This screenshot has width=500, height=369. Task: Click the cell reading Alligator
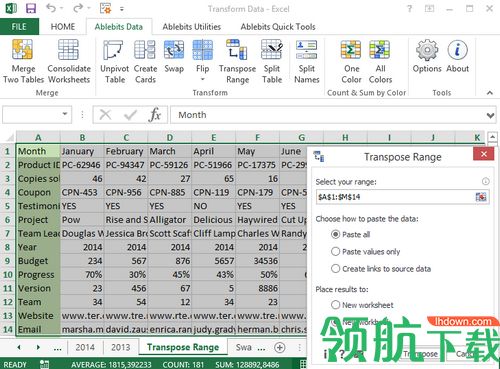(170, 220)
